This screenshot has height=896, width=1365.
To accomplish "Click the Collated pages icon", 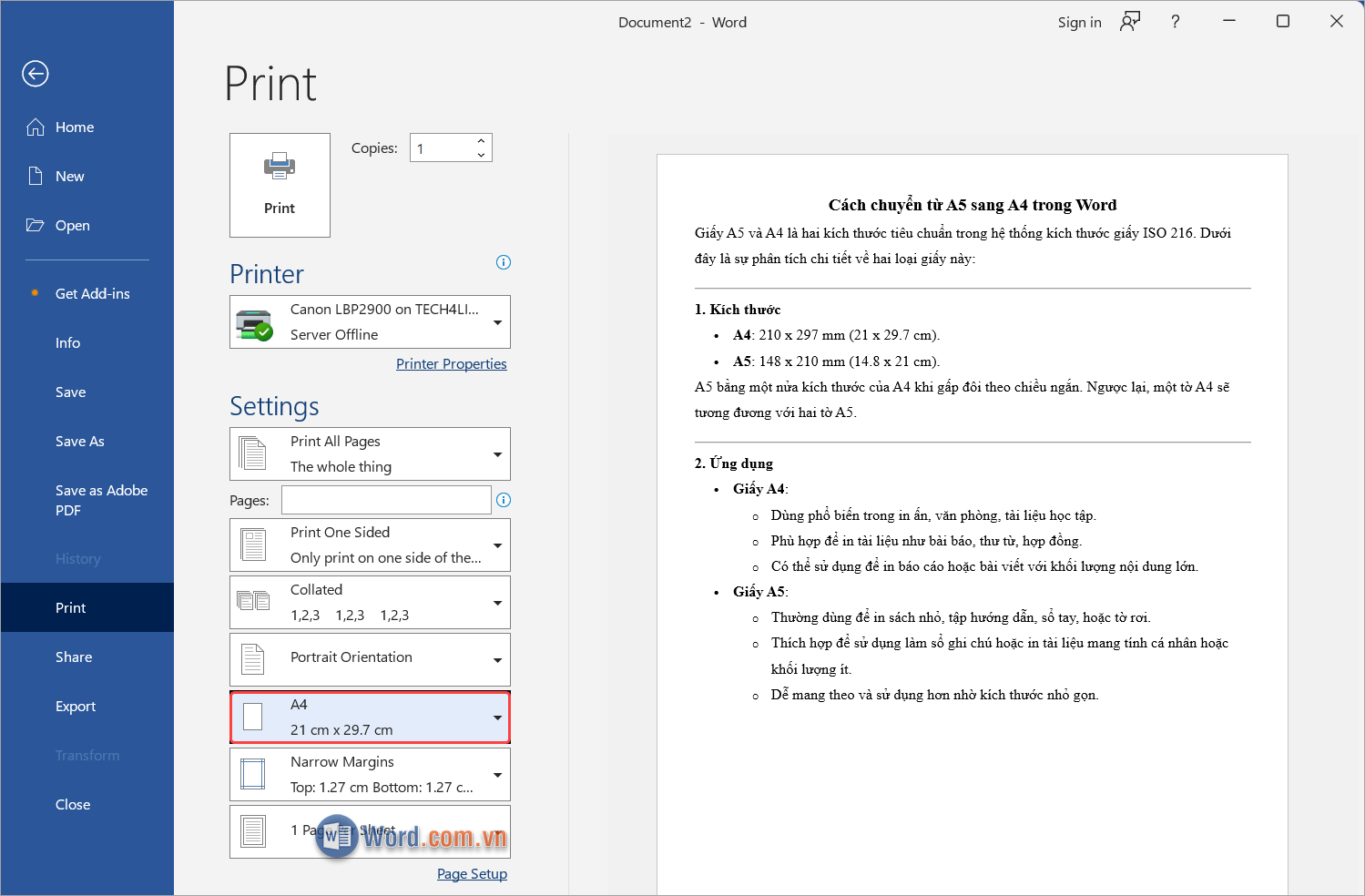I will pyautogui.click(x=253, y=601).
